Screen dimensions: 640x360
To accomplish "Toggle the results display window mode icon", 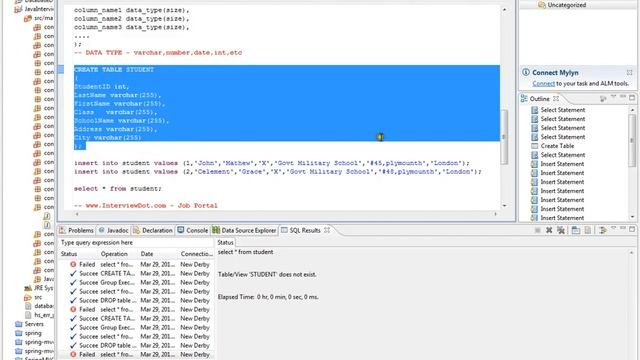I will click(576, 230).
